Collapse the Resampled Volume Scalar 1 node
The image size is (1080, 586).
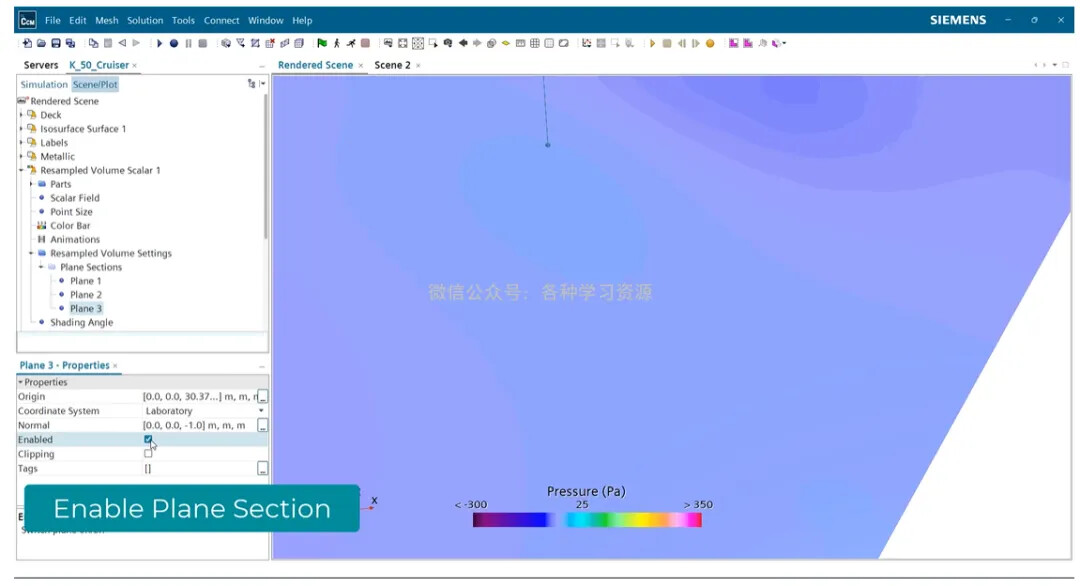pyautogui.click(x=21, y=170)
